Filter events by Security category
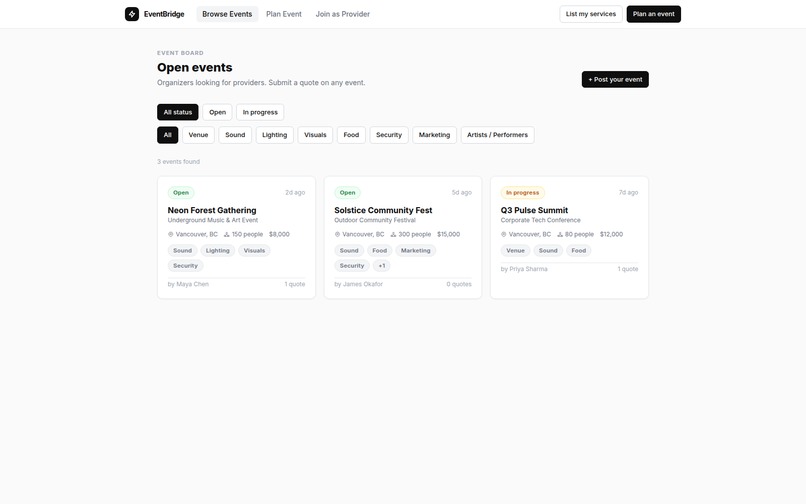The width and height of the screenshot is (806, 504). 389,135
